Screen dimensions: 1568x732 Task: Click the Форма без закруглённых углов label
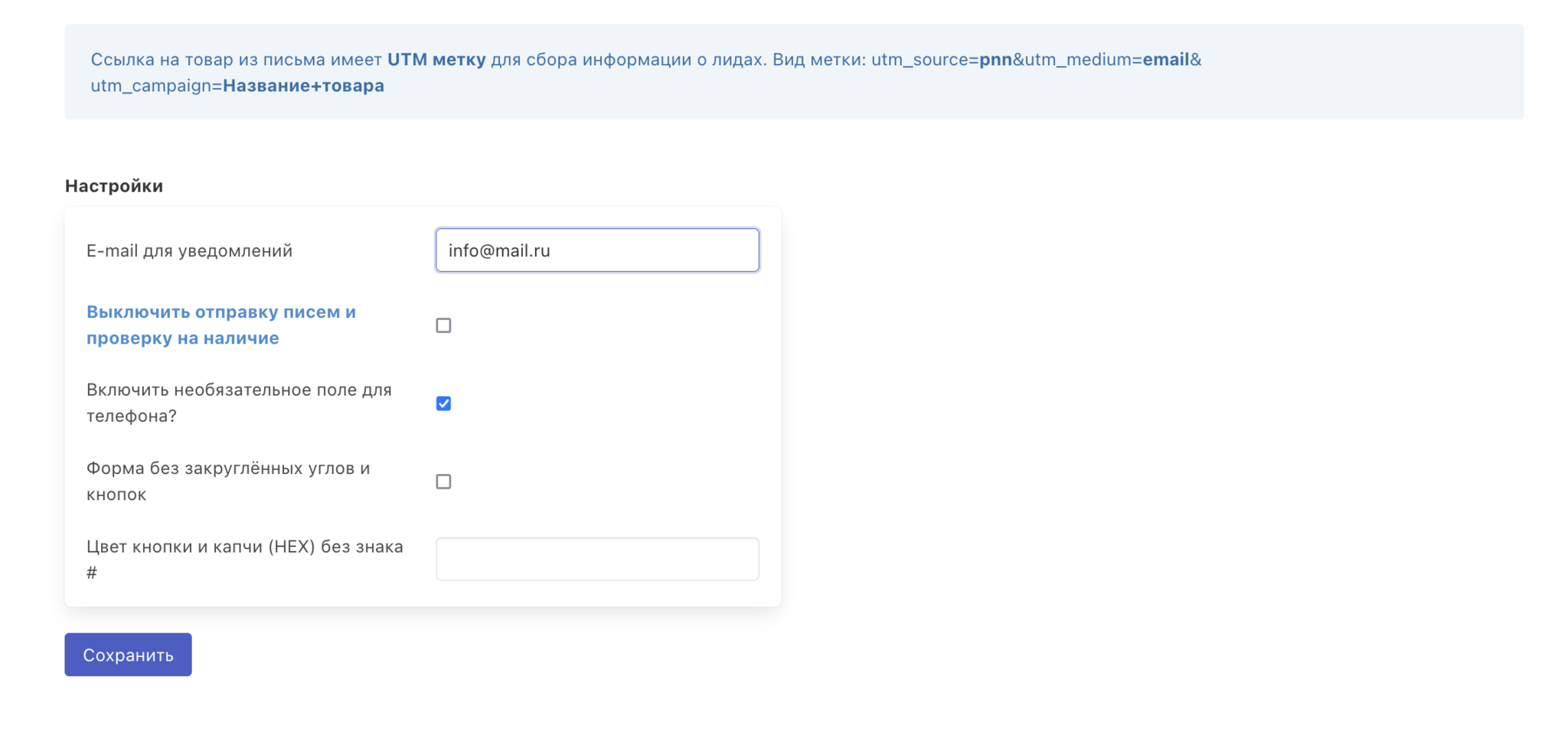[x=228, y=481]
